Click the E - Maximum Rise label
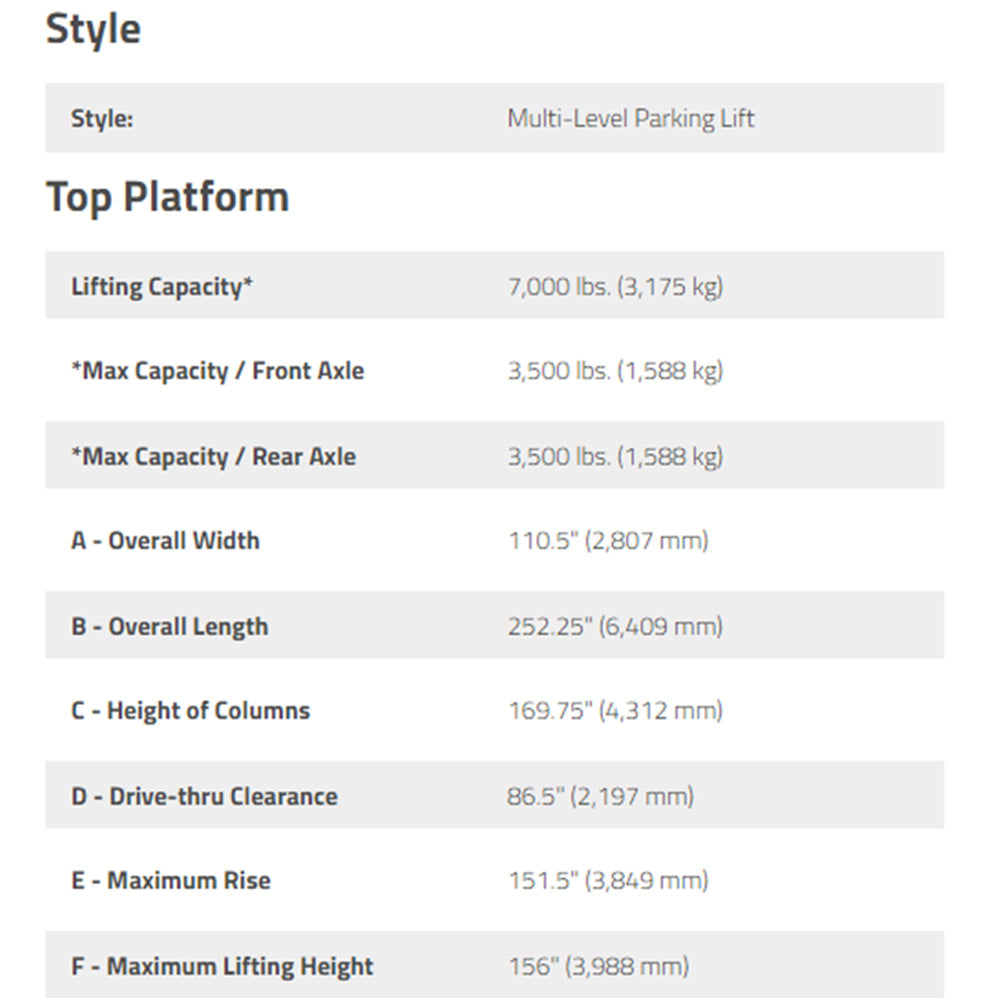This screenshot has height=1000, width=1000. click(x=171, y=881)
